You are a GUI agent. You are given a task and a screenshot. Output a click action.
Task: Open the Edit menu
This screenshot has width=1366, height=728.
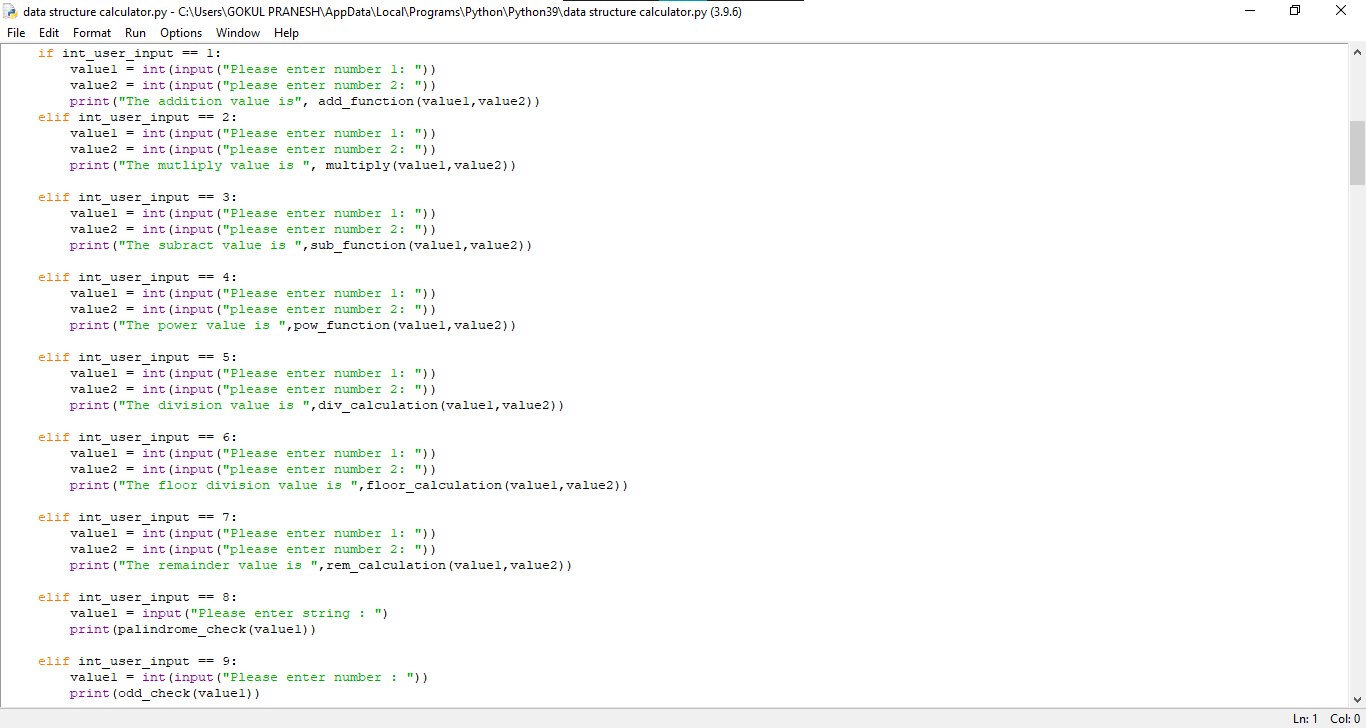pyautogui.click(x=49, y=33)
